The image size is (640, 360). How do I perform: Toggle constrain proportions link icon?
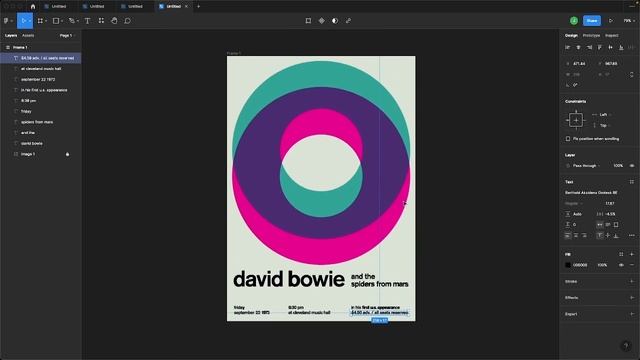(x=631, y=75)
